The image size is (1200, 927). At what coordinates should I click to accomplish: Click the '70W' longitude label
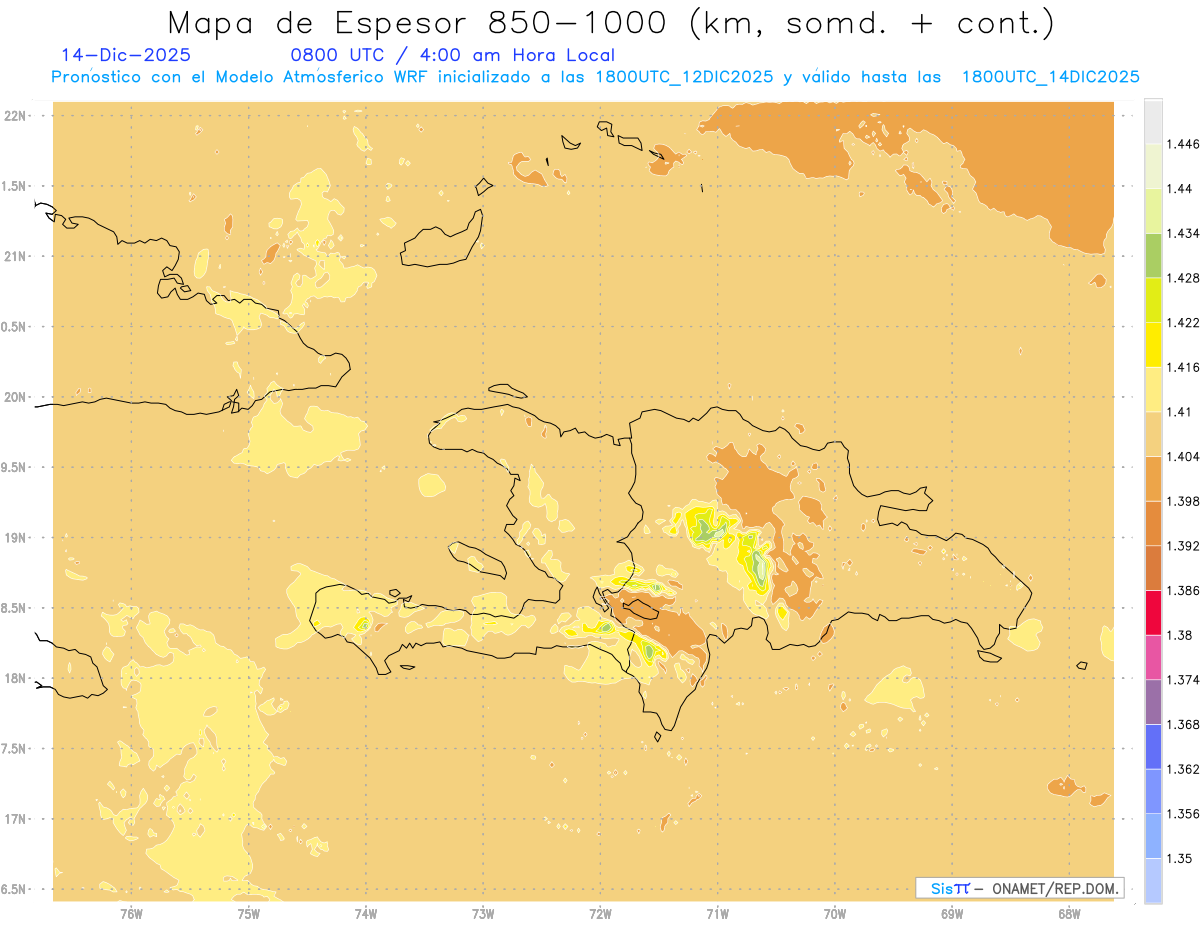tap(835, 913)
